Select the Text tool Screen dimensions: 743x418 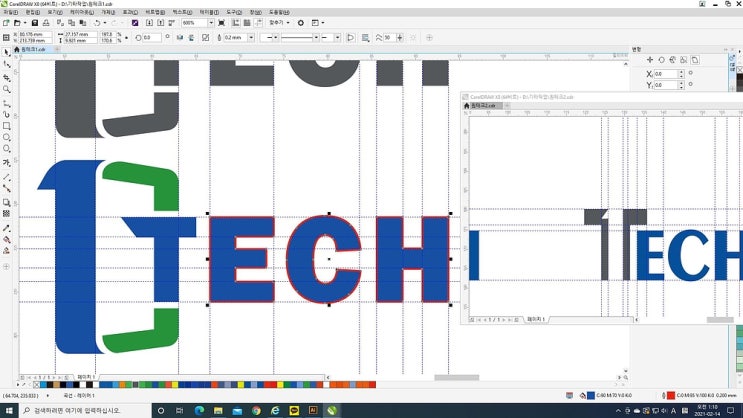pos(6,163)
